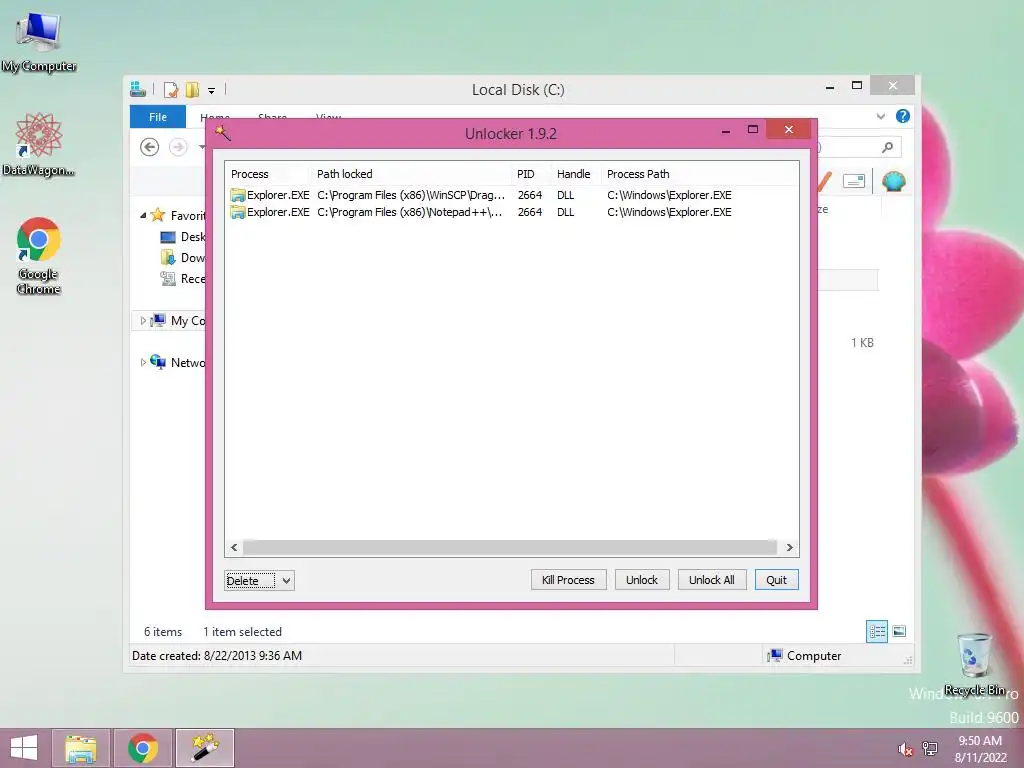Click the Unlock All button
Image resolution: width=1024 pixels, height=768 pixels.
[x=712, y=580]
